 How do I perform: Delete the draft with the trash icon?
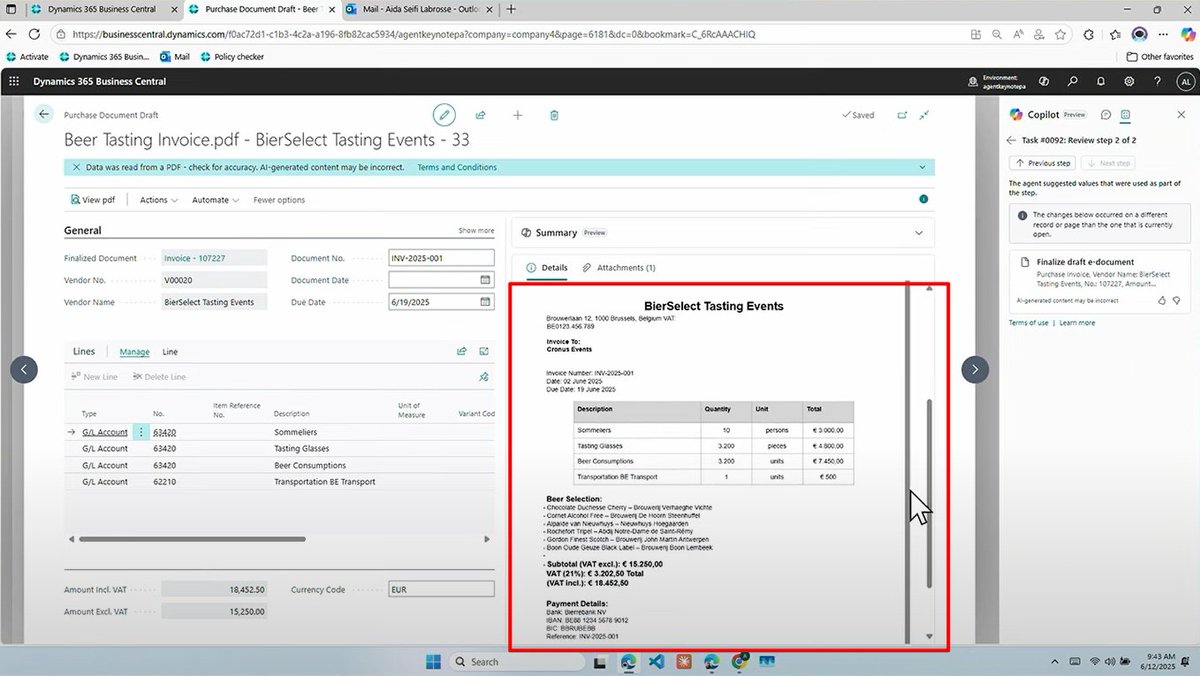554,115
